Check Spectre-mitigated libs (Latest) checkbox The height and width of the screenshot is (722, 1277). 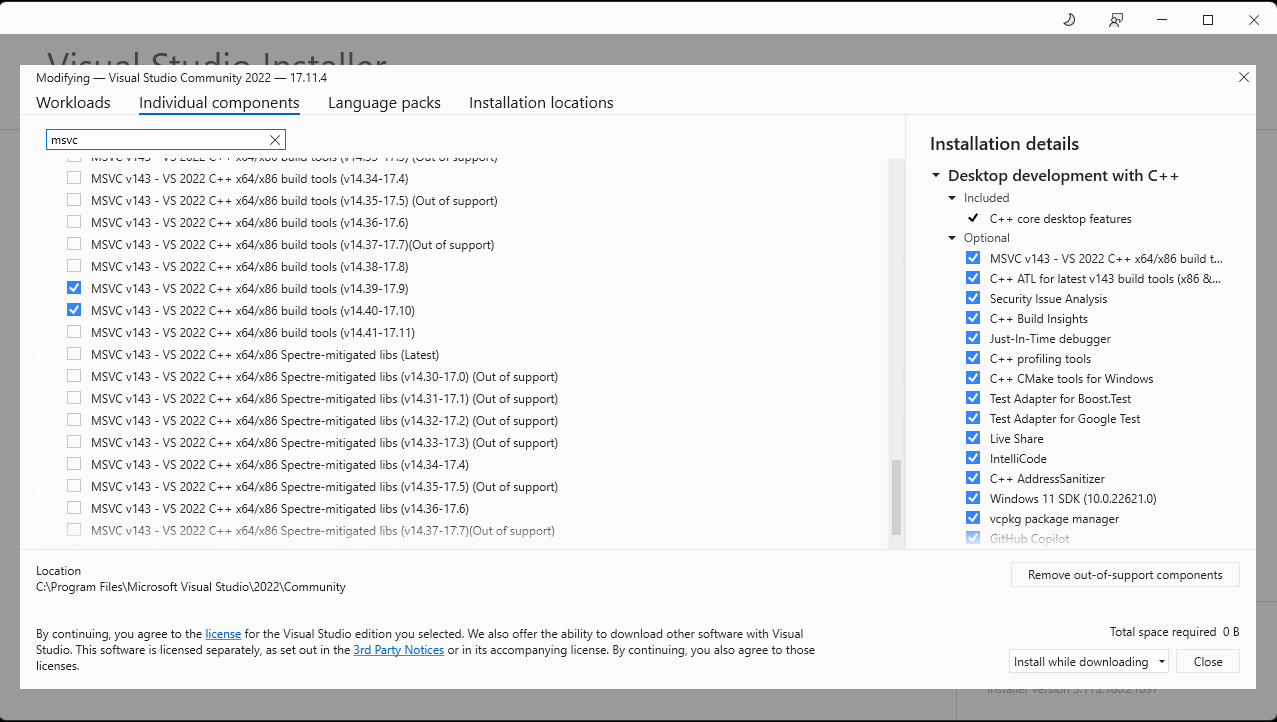pos(74,354)
